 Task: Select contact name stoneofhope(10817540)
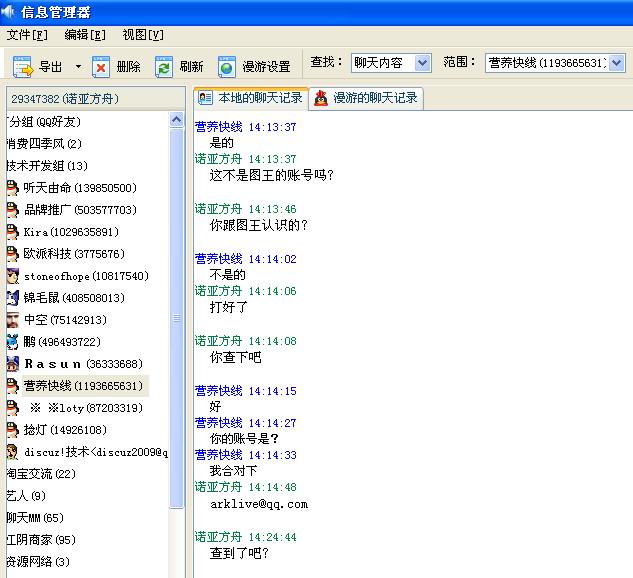point(86,276)
